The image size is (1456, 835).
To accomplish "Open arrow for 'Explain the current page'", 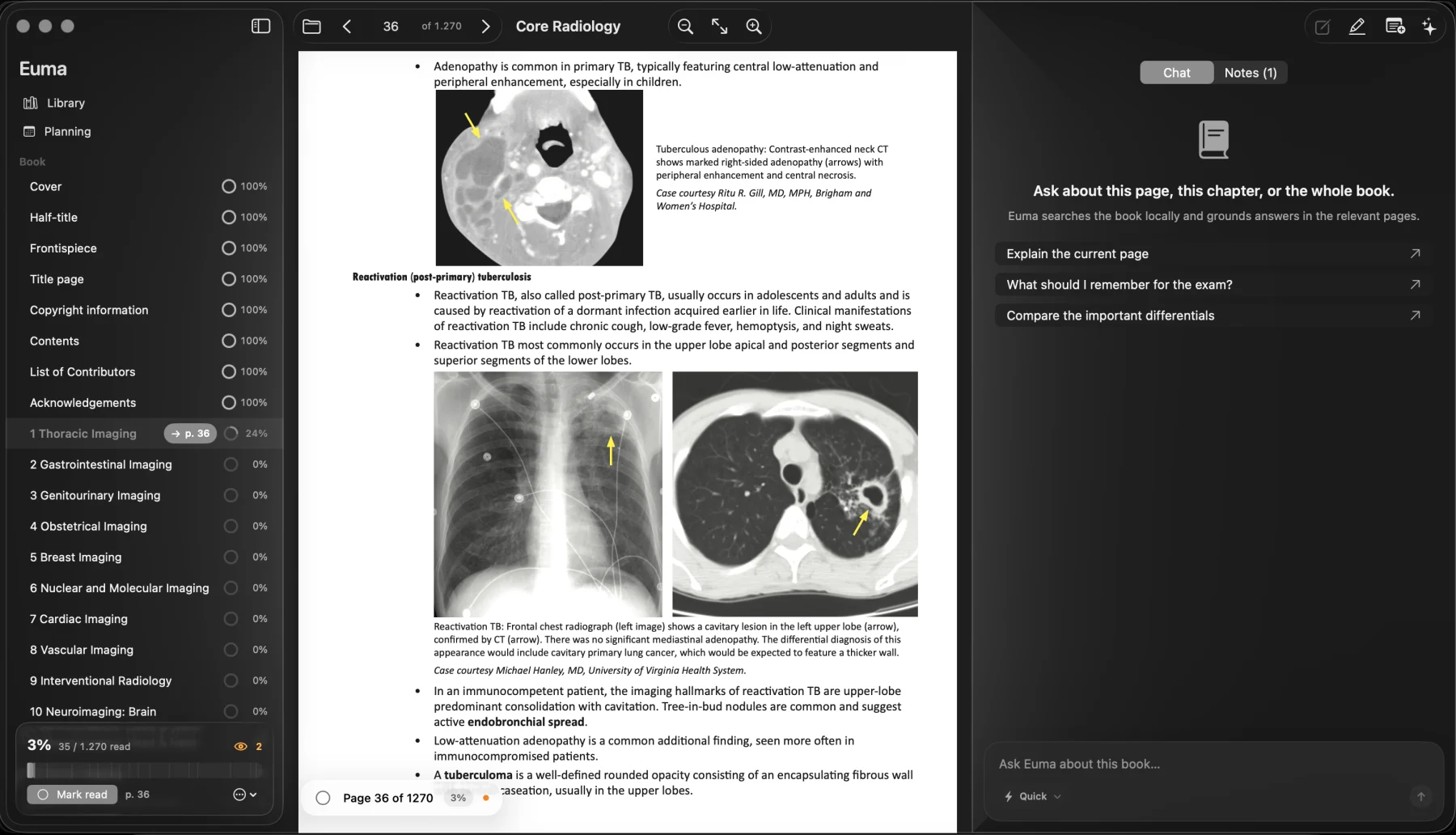I will coord(1415,254).
